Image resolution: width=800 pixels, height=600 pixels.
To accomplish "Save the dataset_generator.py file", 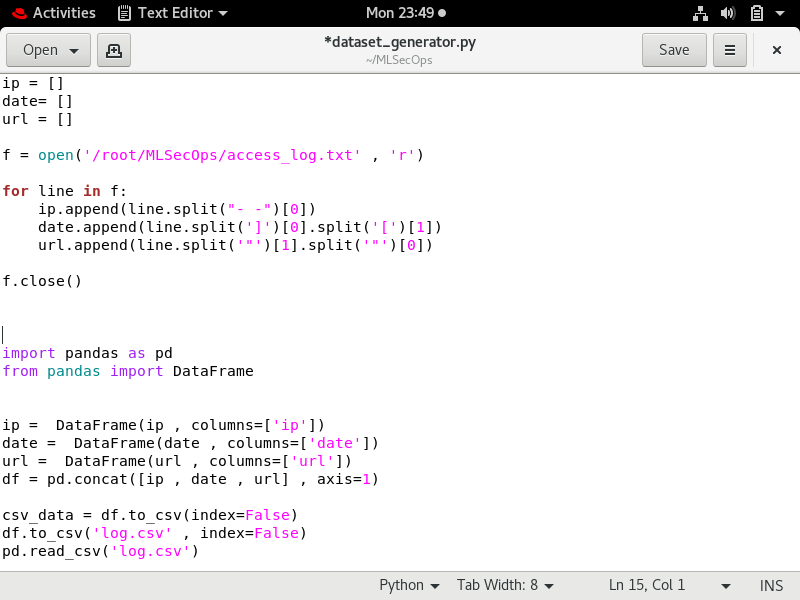I will (x=674, y=50).
